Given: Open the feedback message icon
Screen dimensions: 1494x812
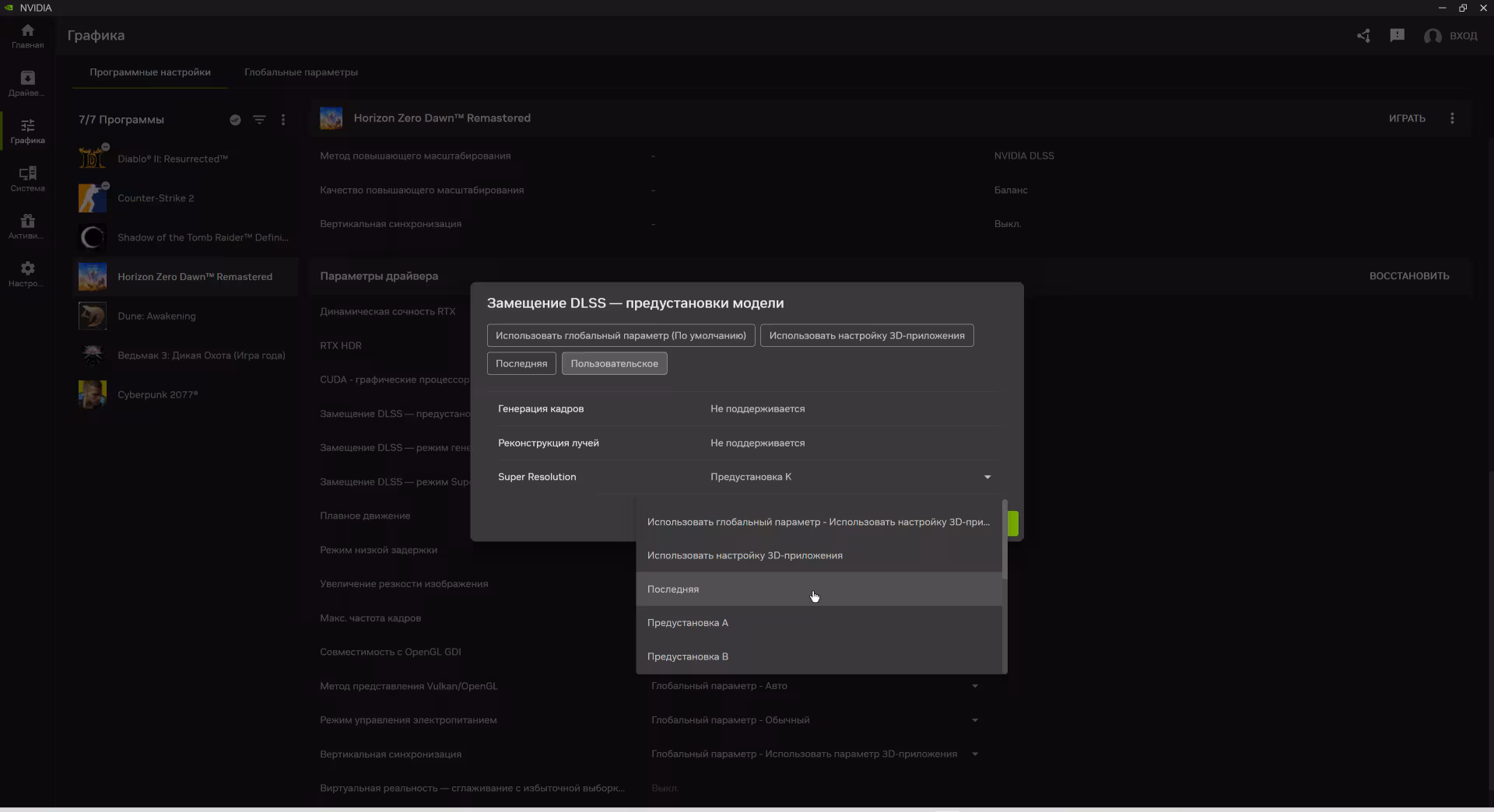Looking at the screenshot, I should tap(1397, 36).
